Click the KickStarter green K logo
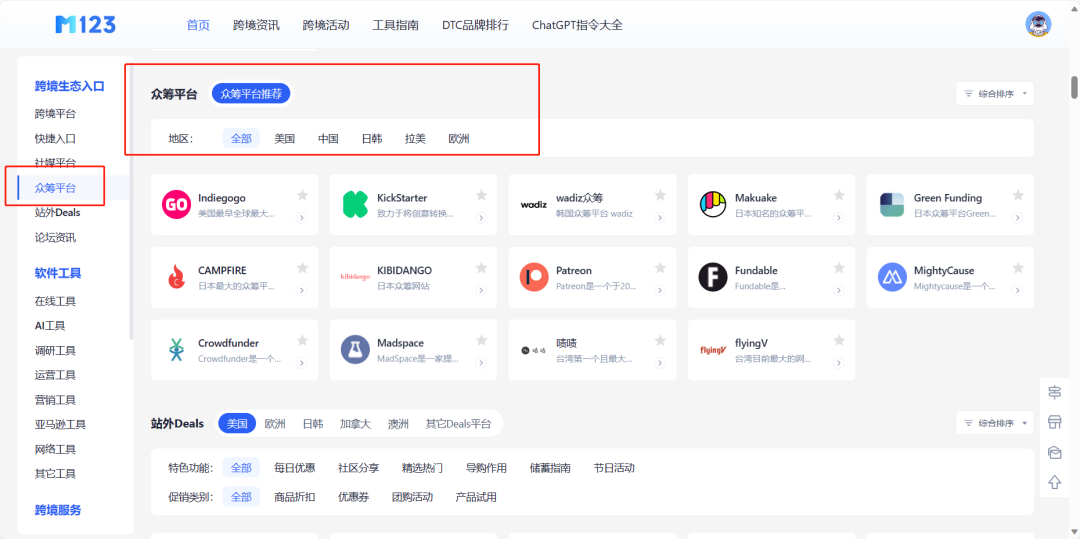 pyautogui.click(x=355, y=204)
